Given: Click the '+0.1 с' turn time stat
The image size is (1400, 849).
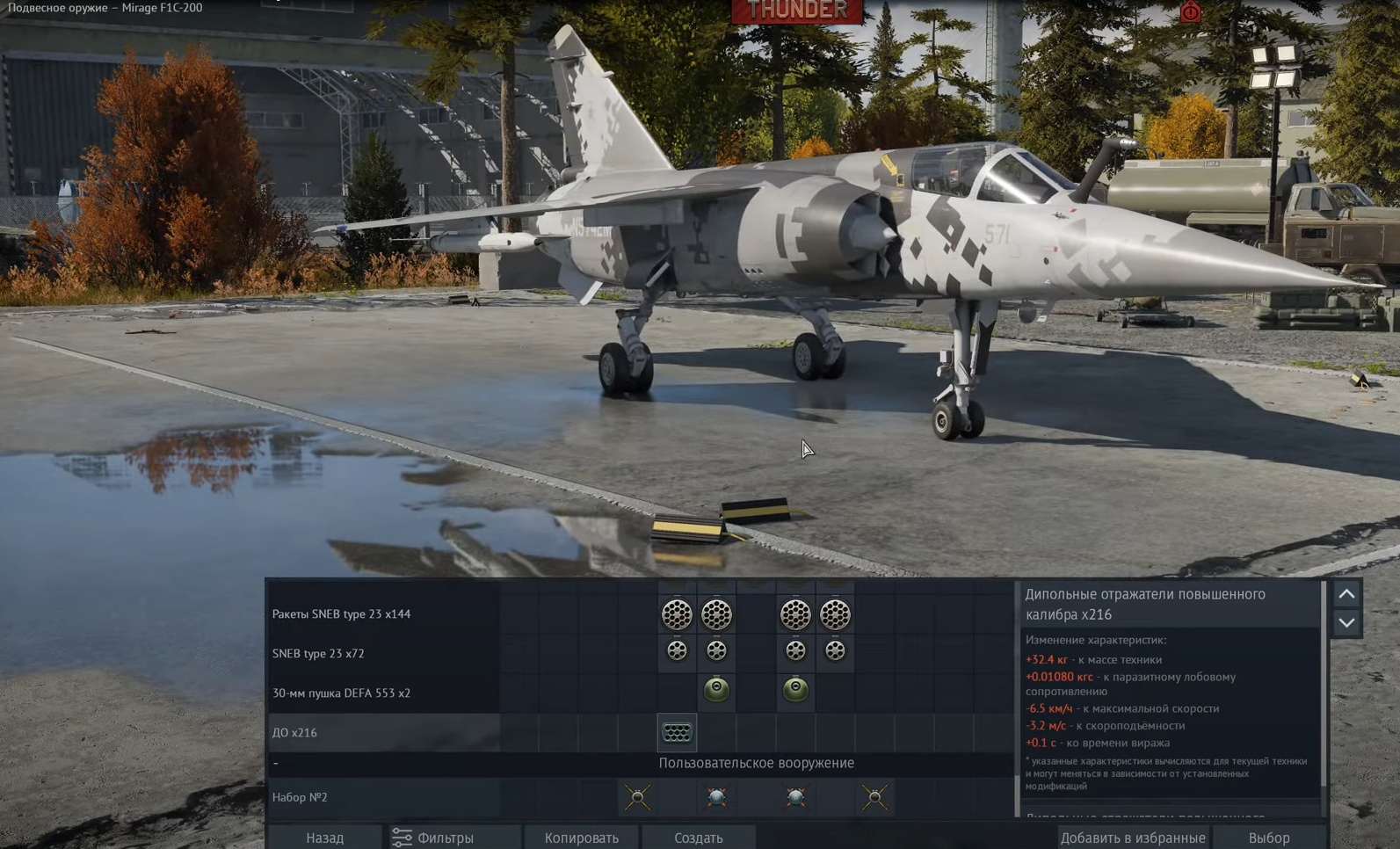Looking at the screenshot, I should pos(1098,743).
